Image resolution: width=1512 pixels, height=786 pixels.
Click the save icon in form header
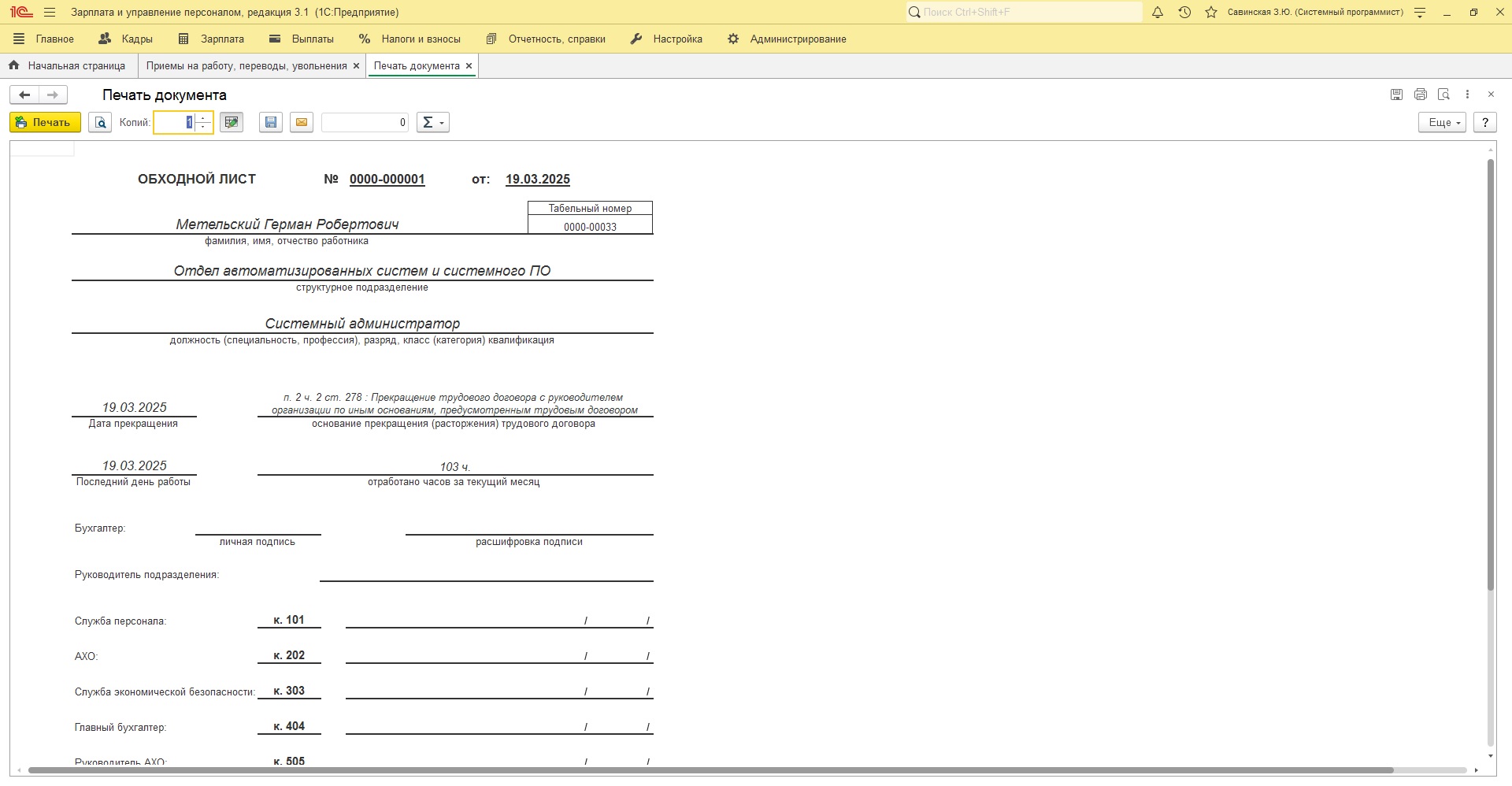pos(1396,95)
